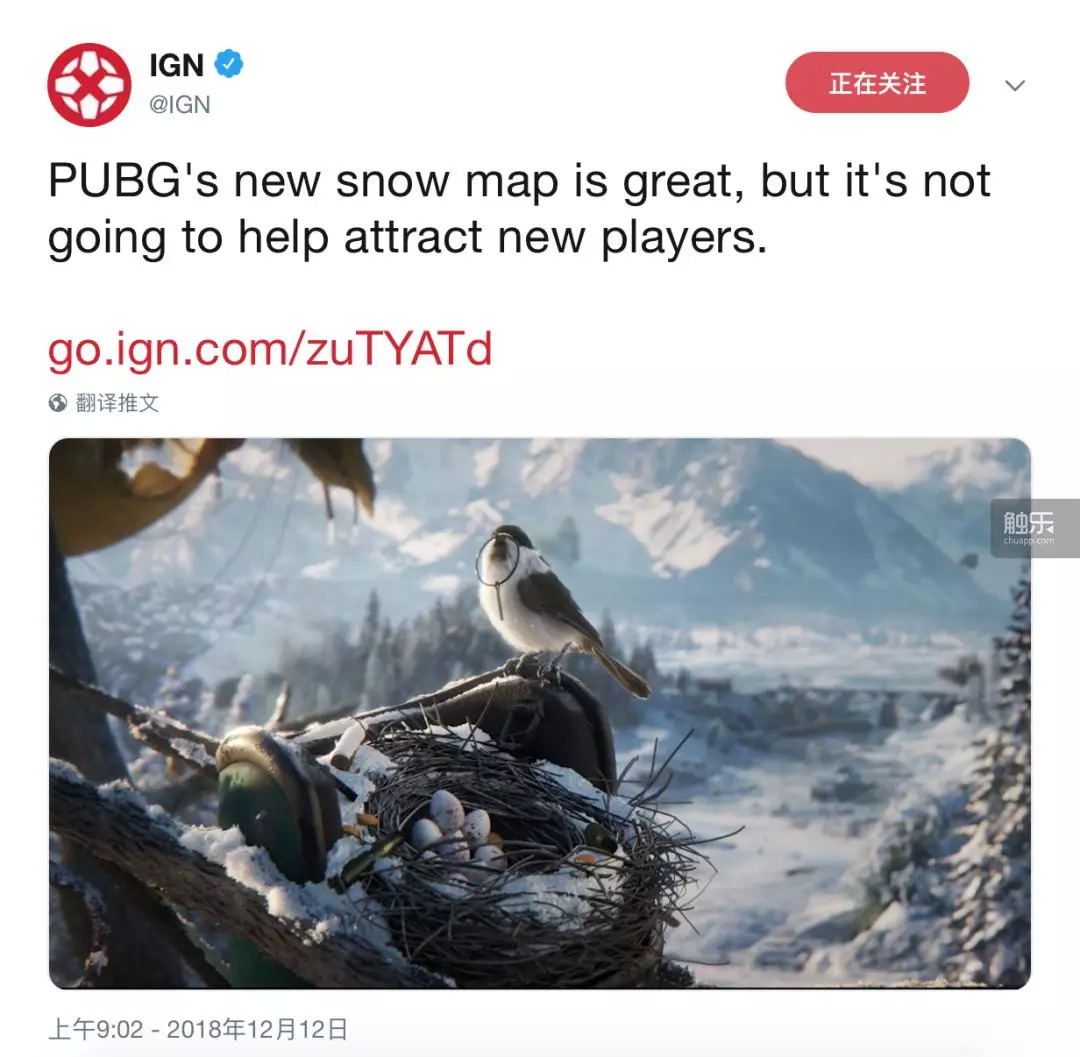
Task: Click the 2018年12月12日 date text
Action: click(257, 1029)
